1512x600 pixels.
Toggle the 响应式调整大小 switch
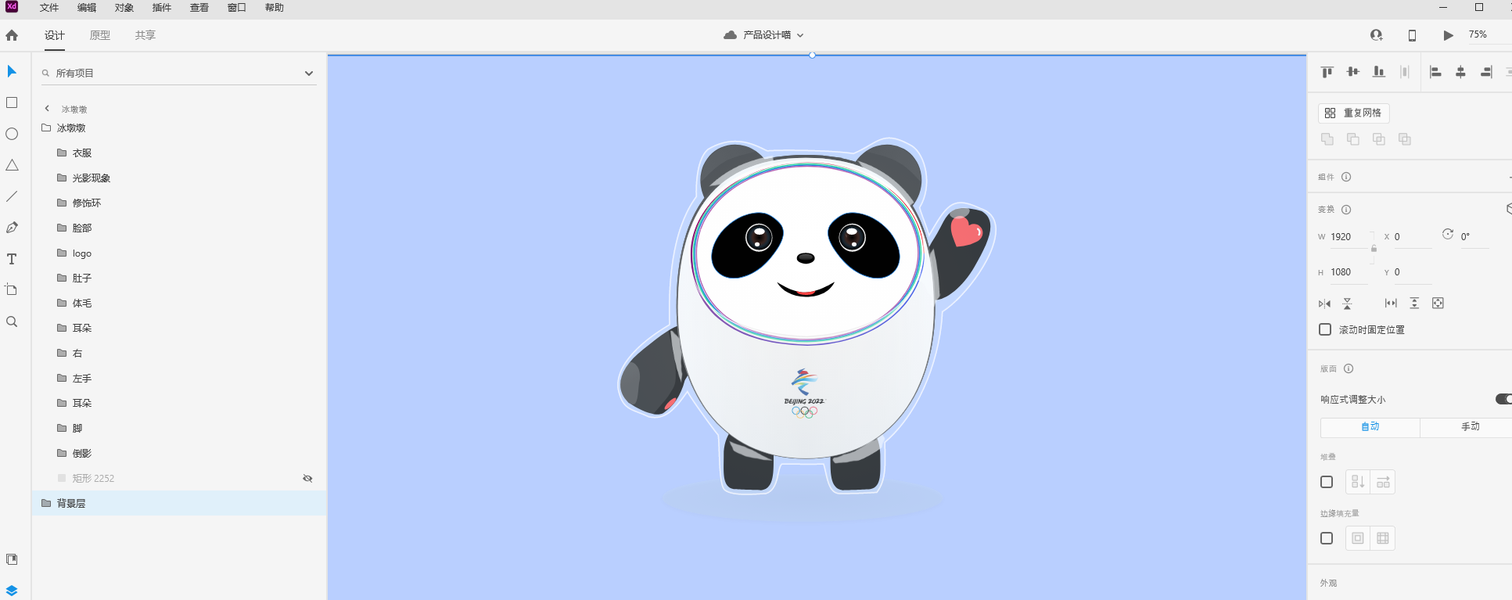click(1504, 399)
